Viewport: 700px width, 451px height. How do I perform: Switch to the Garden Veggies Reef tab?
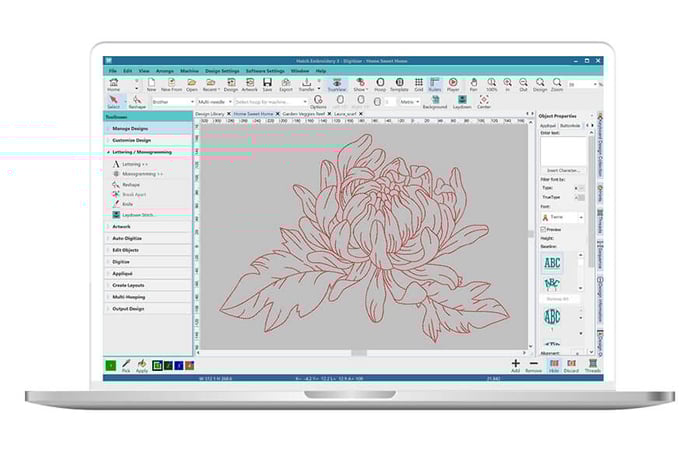point(305,113)
